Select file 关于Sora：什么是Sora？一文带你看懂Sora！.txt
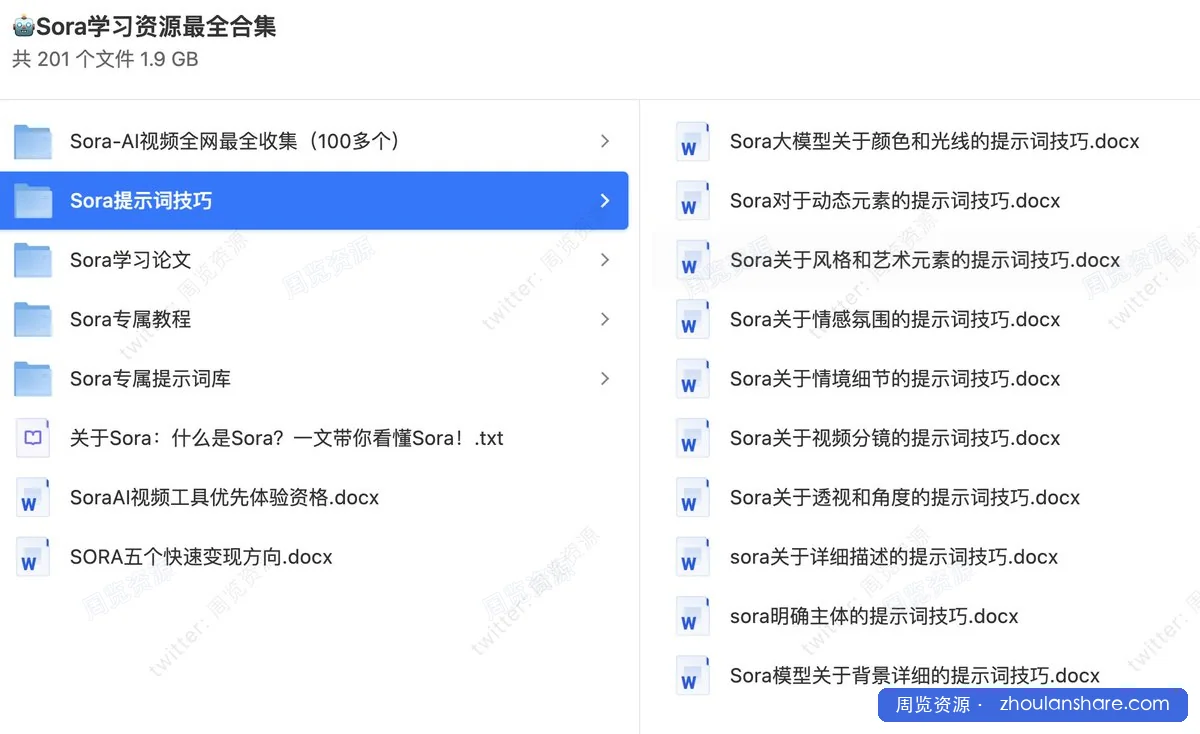This screenshot has height=734, width=1200. tap(287, 438)
